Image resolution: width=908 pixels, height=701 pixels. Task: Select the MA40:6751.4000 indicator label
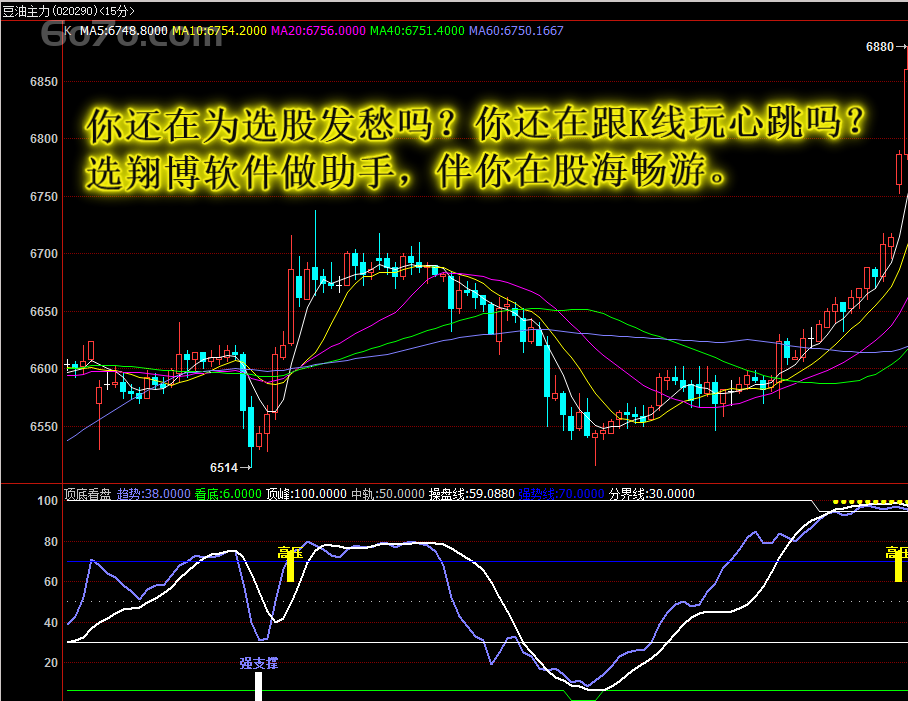(x=417, y=31)
